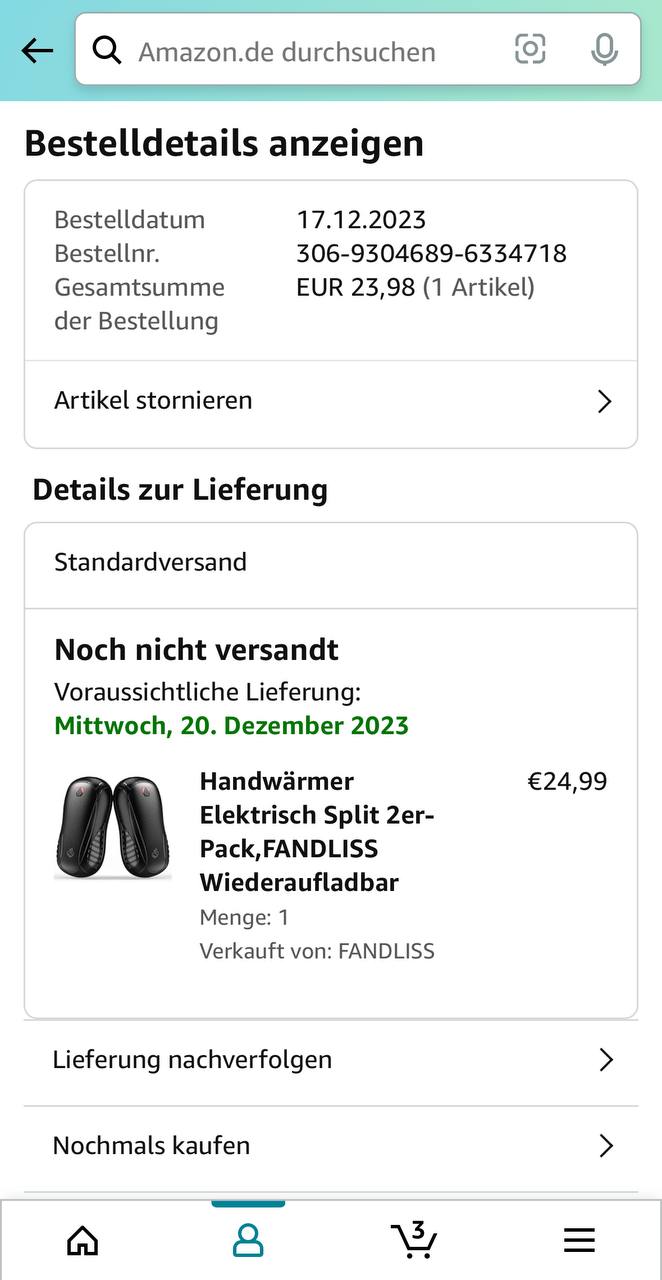This screenshot has height=1280, width=662.
Task: Expand chevron next to Nochmals kaufen
Action: [x=605, y=1146]
